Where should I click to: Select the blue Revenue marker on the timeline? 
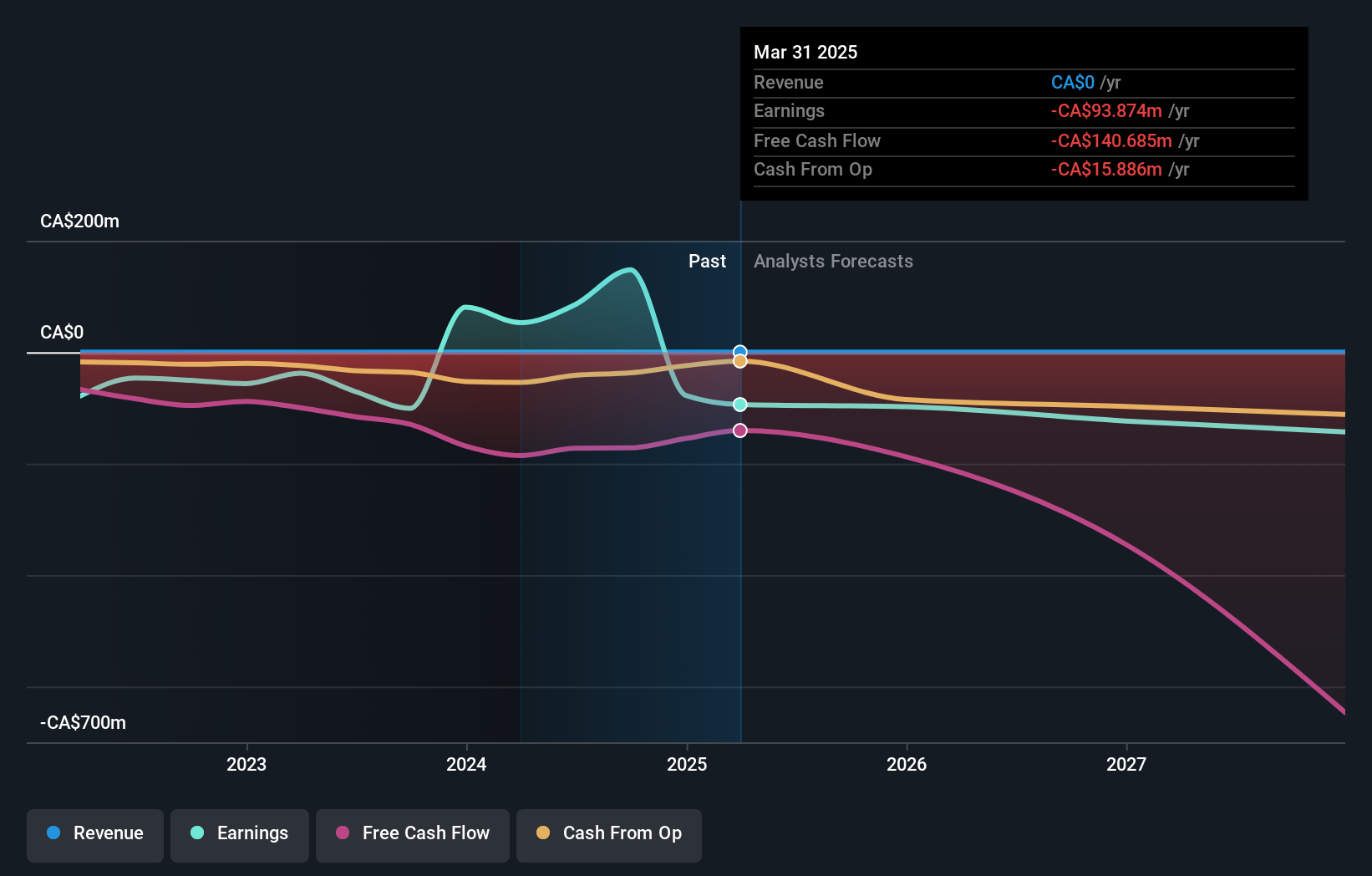click(739, 351)
